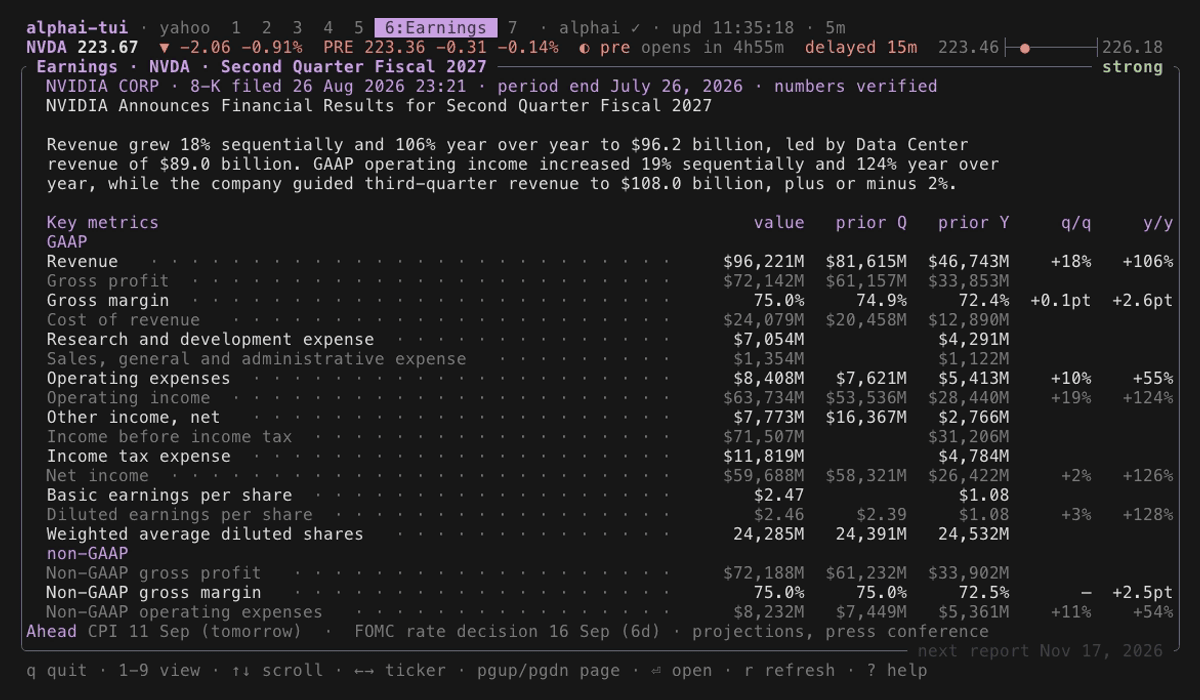Click the Net income value $59,688M
The width and height of the screenshot is (1200, 700).
click(x=764, y=476)
